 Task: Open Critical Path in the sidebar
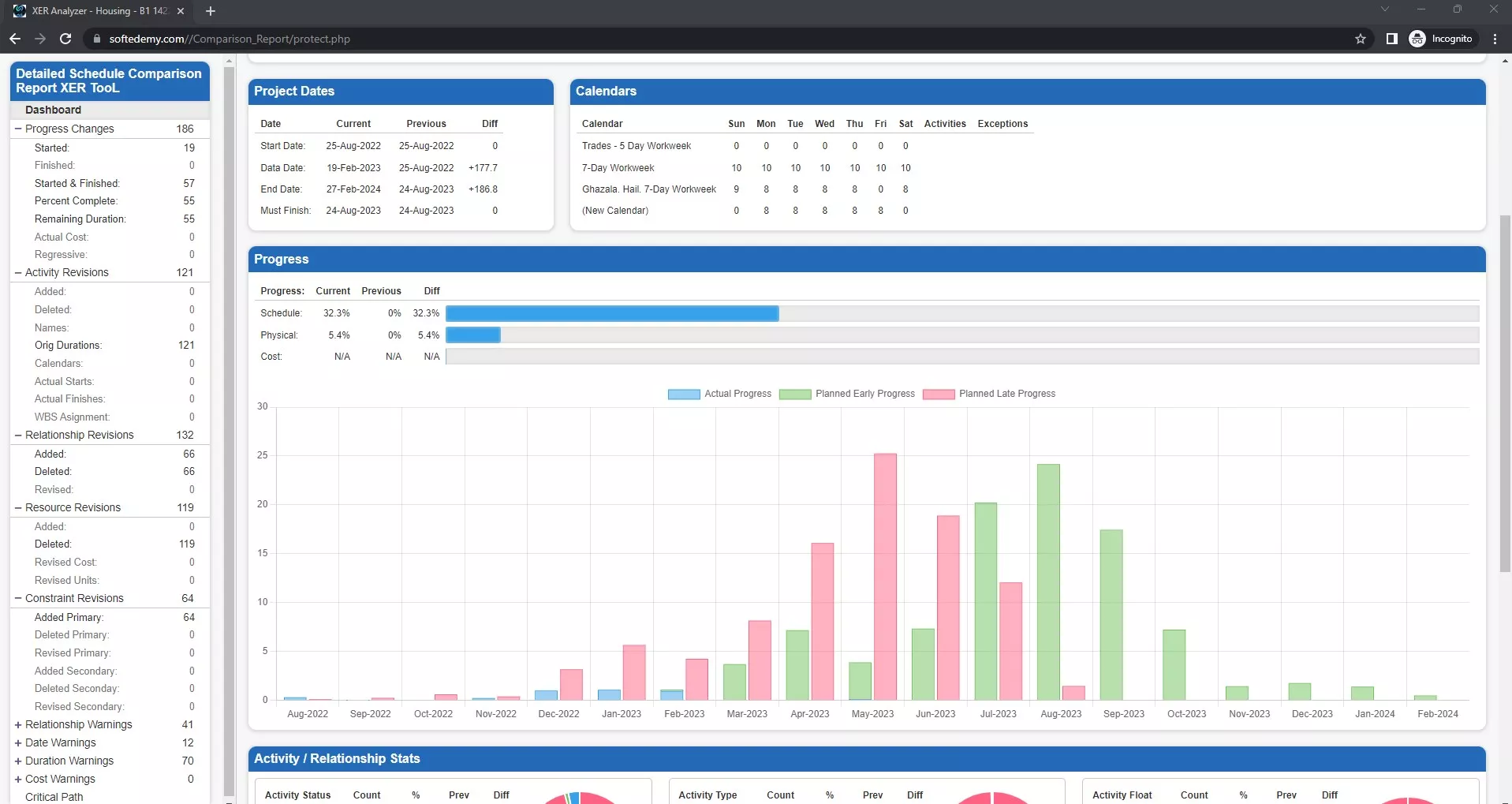point(54,796)
